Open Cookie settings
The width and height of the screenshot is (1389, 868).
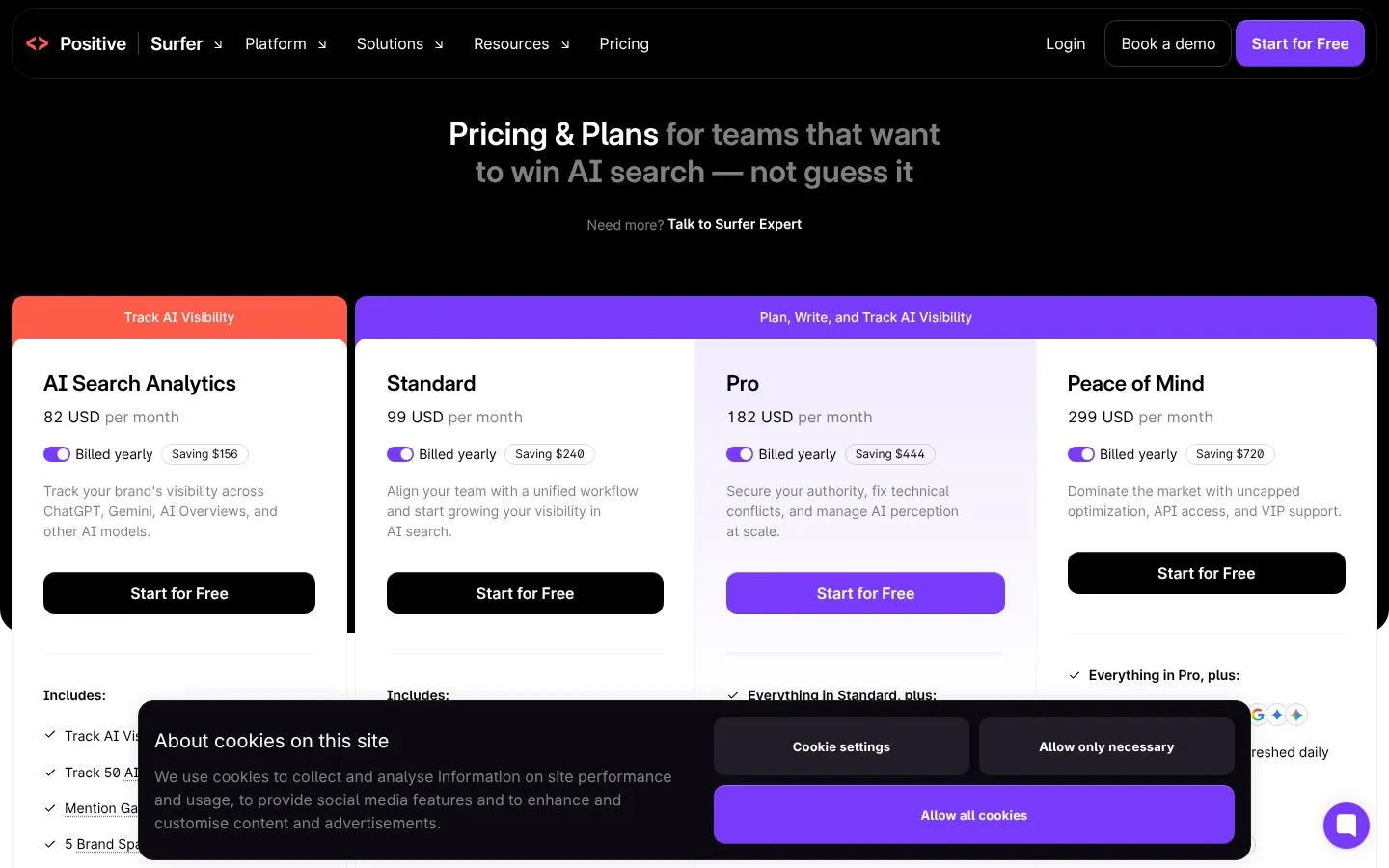[841, 746]
